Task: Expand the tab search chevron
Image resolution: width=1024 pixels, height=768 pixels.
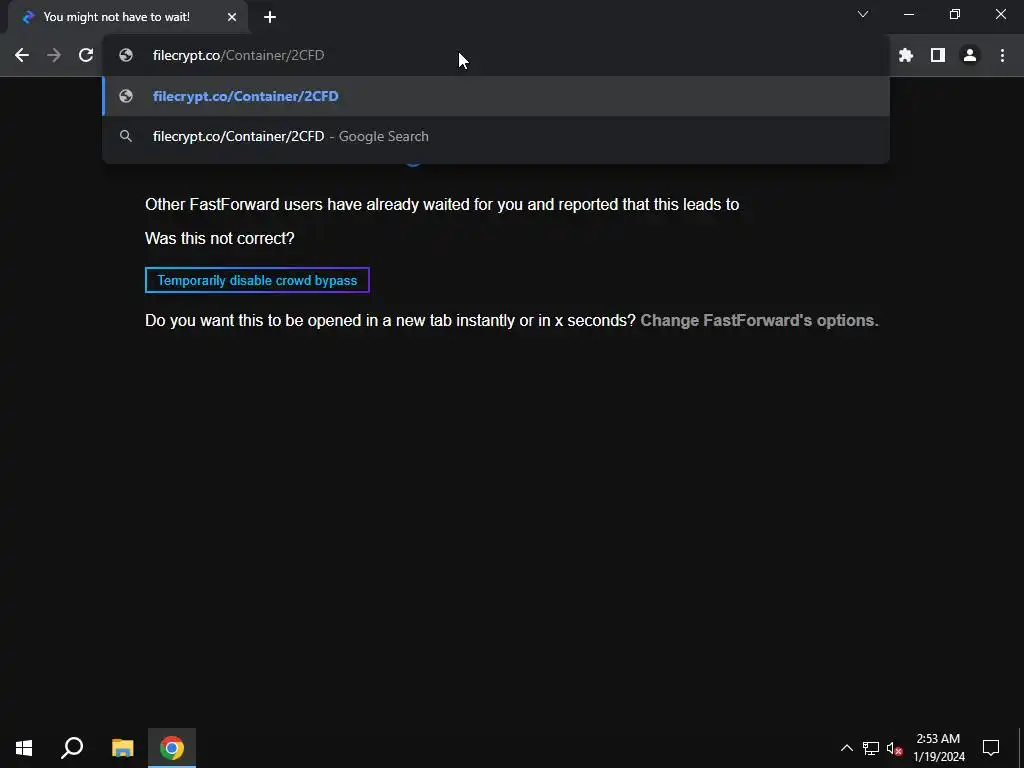Action: [863, 14]
